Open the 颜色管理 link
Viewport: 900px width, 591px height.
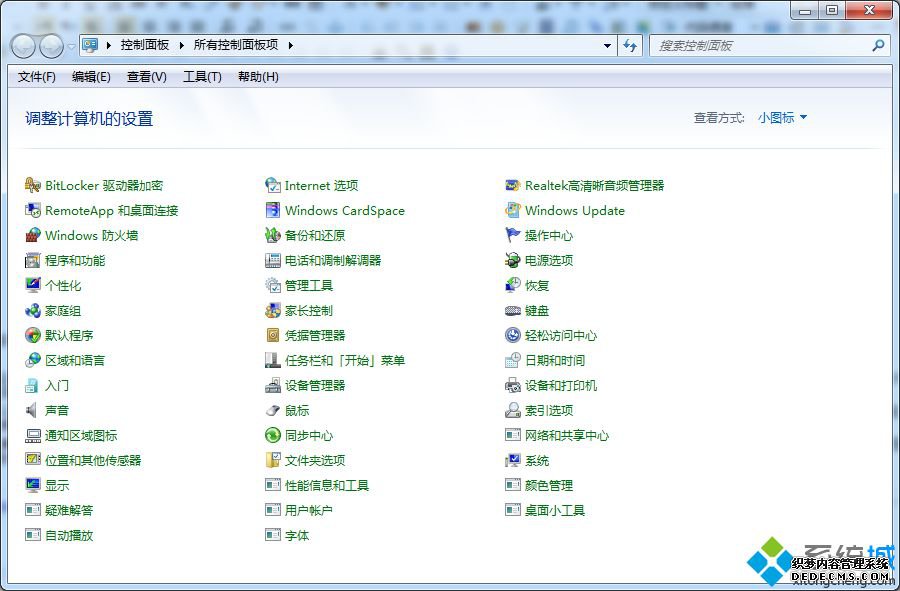549,485
